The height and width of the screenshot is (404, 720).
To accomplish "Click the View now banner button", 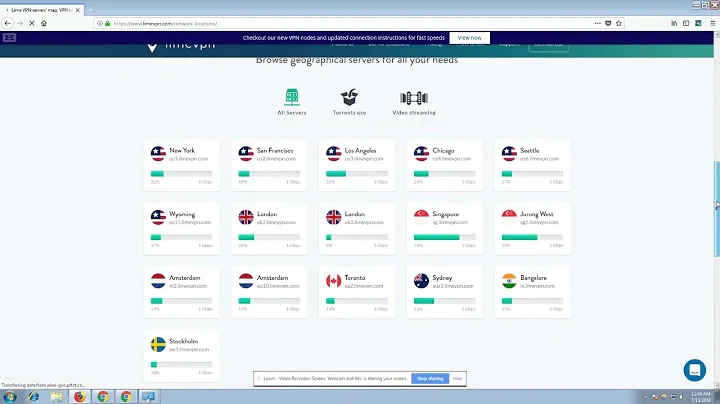I will click(469, 38).
